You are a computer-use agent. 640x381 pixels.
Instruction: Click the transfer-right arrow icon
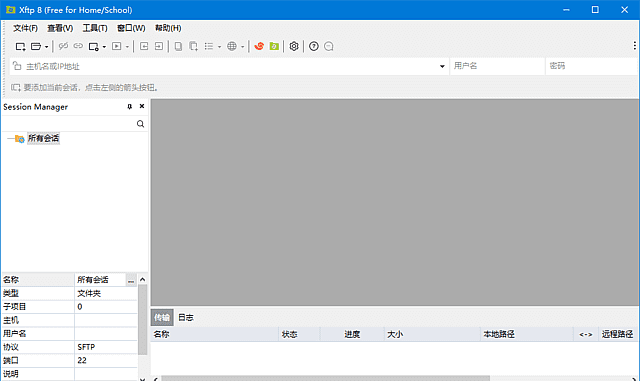[x=159, y=46]
